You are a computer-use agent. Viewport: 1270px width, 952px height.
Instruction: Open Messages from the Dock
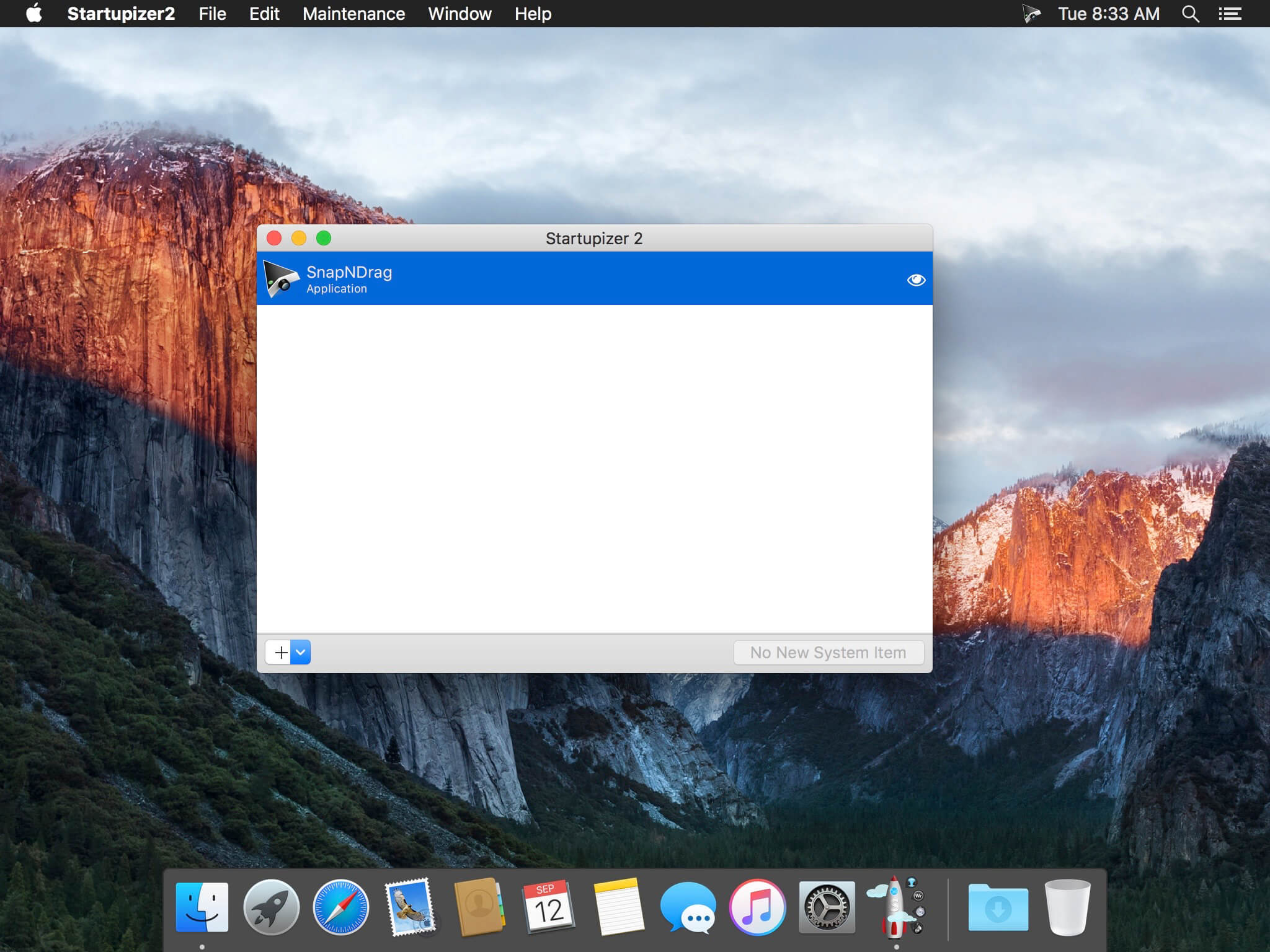pyautogui.click(x=688, y=908)
